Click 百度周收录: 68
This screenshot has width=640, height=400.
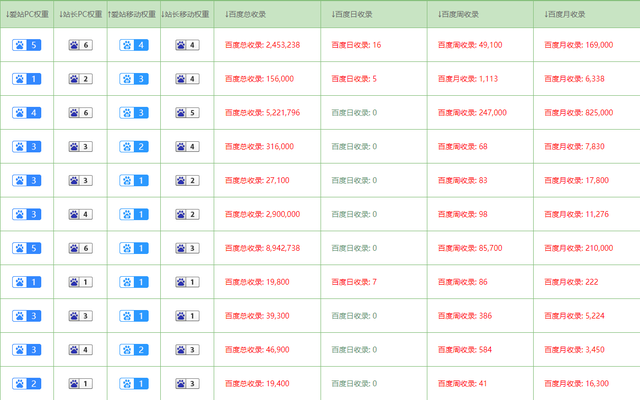coord(463,147)
